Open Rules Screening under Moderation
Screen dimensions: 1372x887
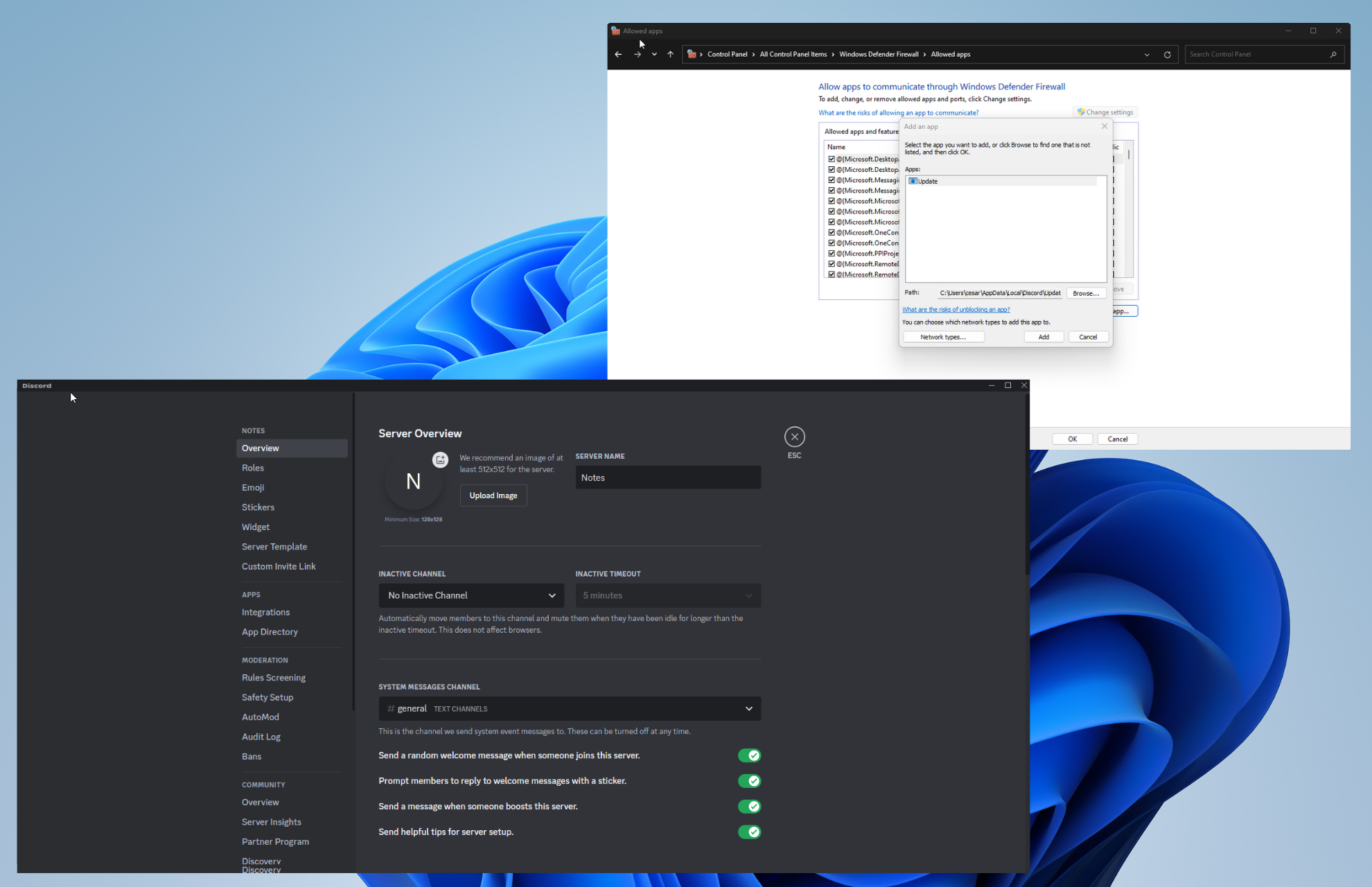tap(292, 678)
